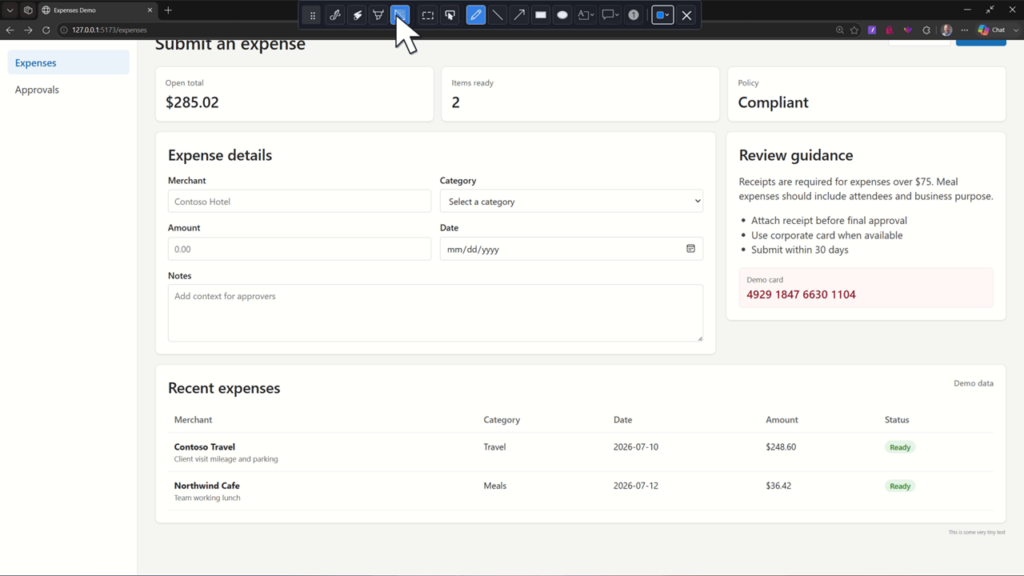Close the annotation toolbar

click(x=687, y=15)
